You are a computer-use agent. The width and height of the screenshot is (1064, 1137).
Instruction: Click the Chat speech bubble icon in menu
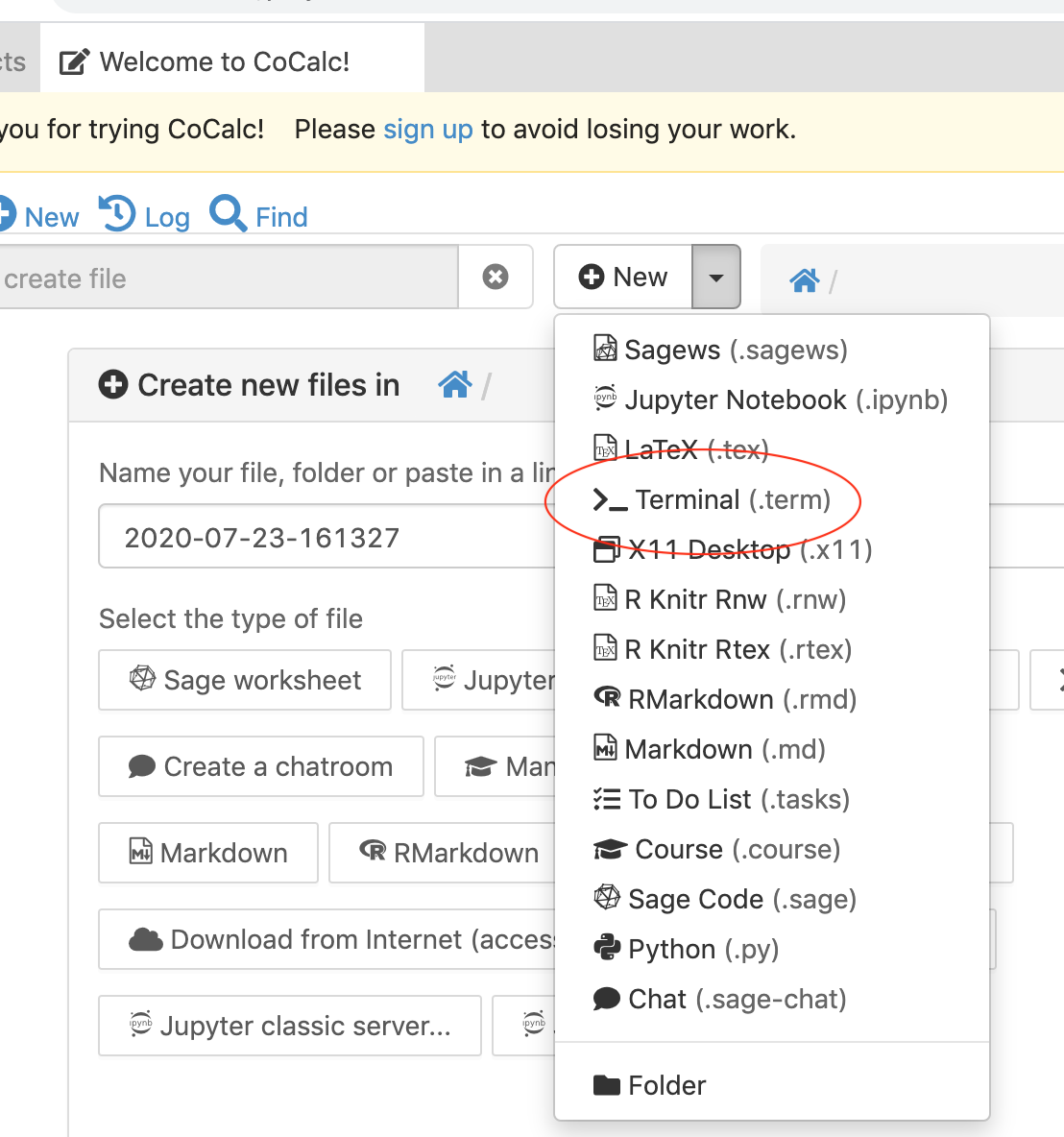607,999
